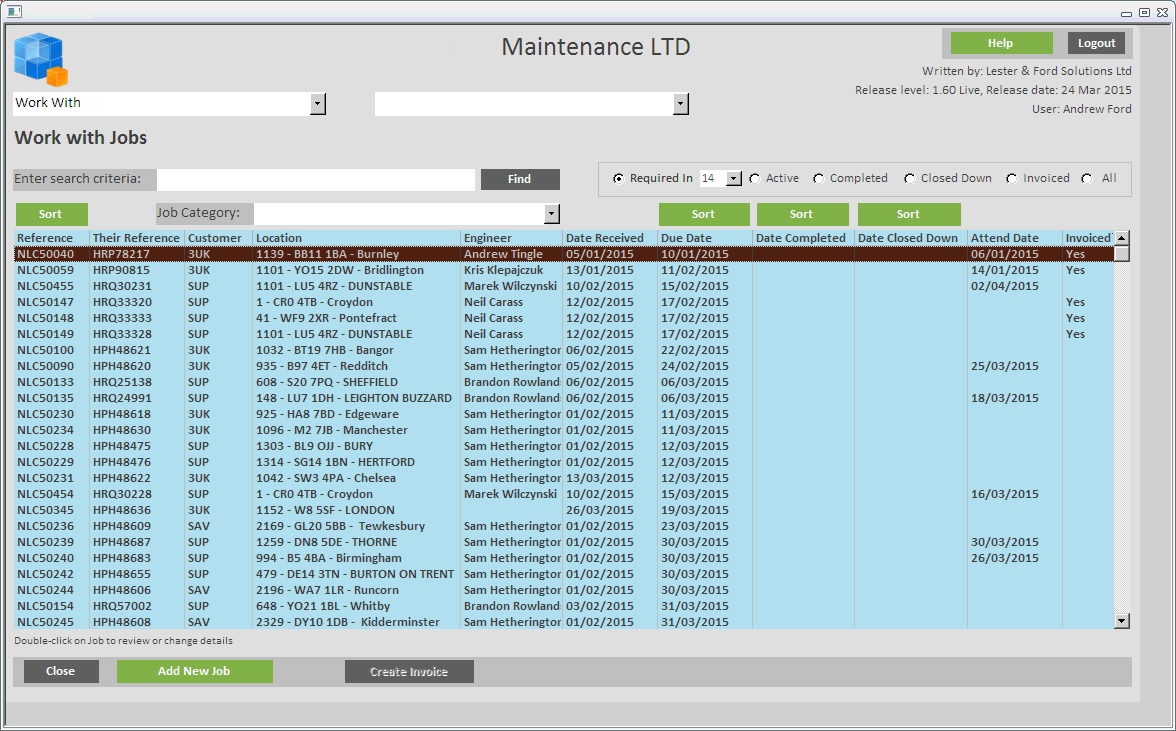The width and height of the screenshot is (1176, 731).
Task: Select location 648 - YO21 1BL - Whitby
Action: 322,606
